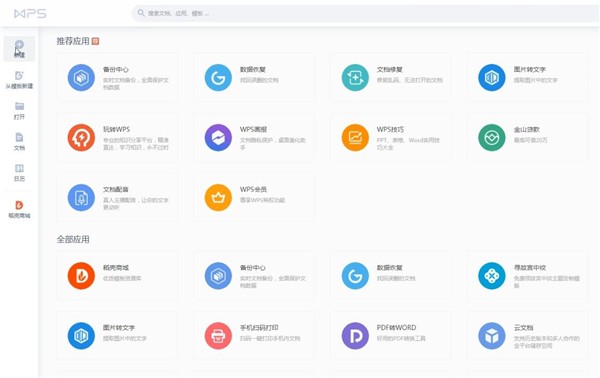The width and height of the screenshot is (600, 378).
Task: Open the 稻壳商城 card under 全部应用
Action: [117, 275]
